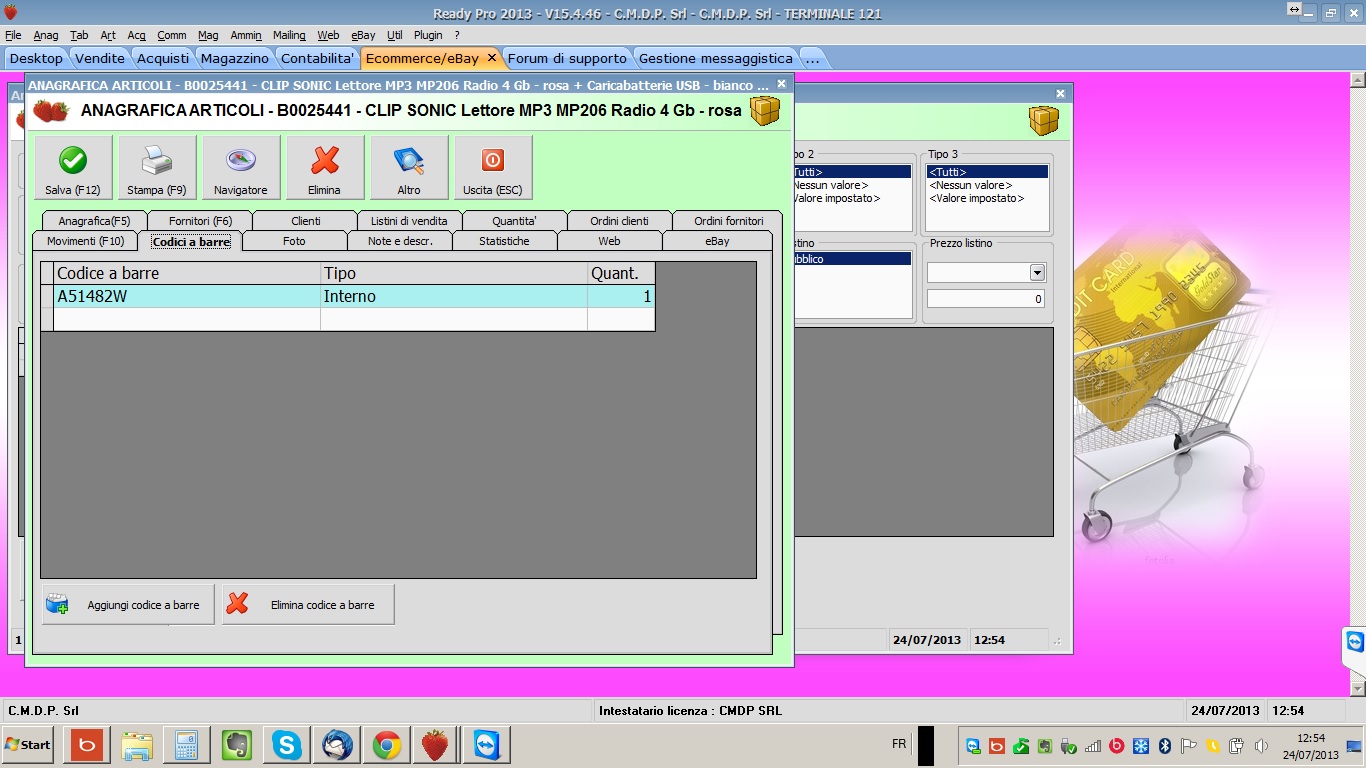Screen dimensions: 1366x768
Task: Click the strawberry icon in the article window header
Action: coord(51,110)
